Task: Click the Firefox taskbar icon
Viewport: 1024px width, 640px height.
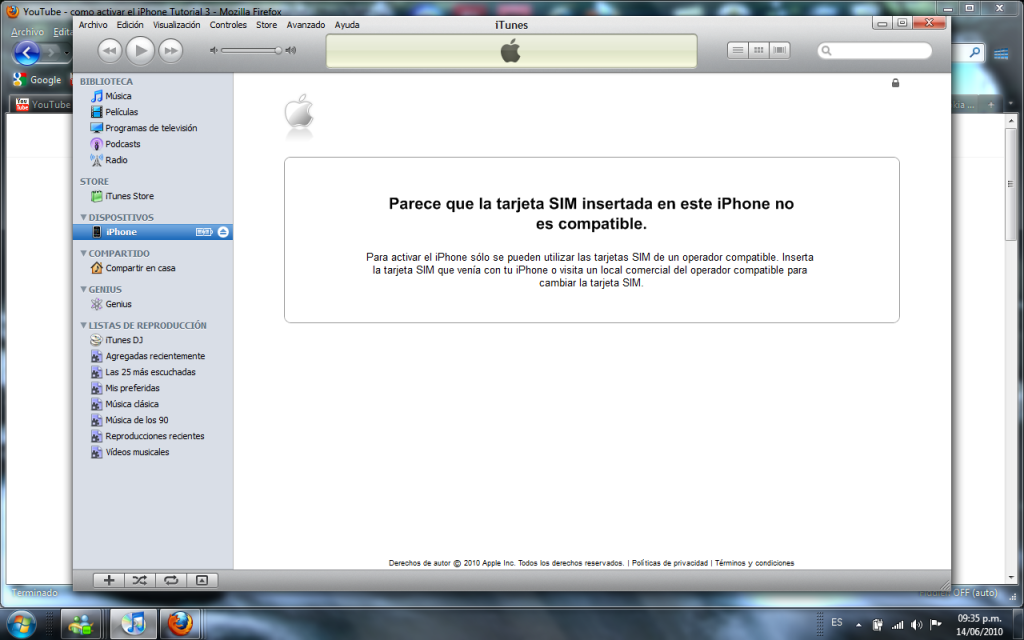Action: click(181, 624)
